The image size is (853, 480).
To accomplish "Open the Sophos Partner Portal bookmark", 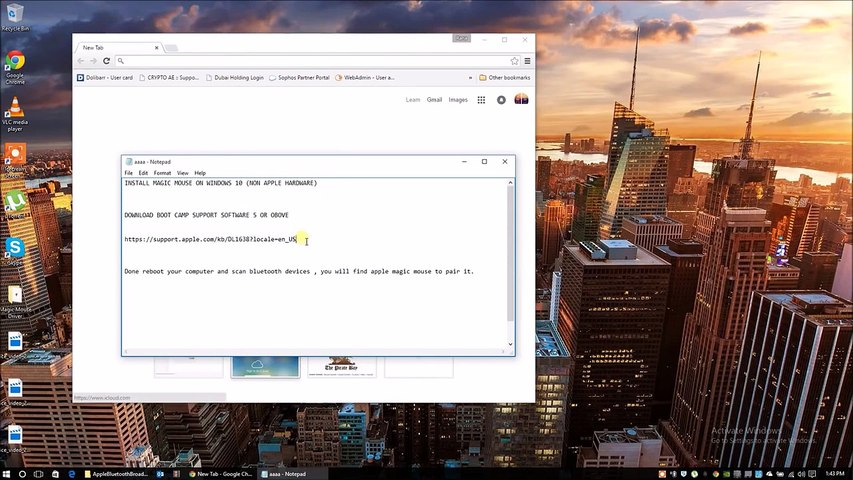I will 299,78.
